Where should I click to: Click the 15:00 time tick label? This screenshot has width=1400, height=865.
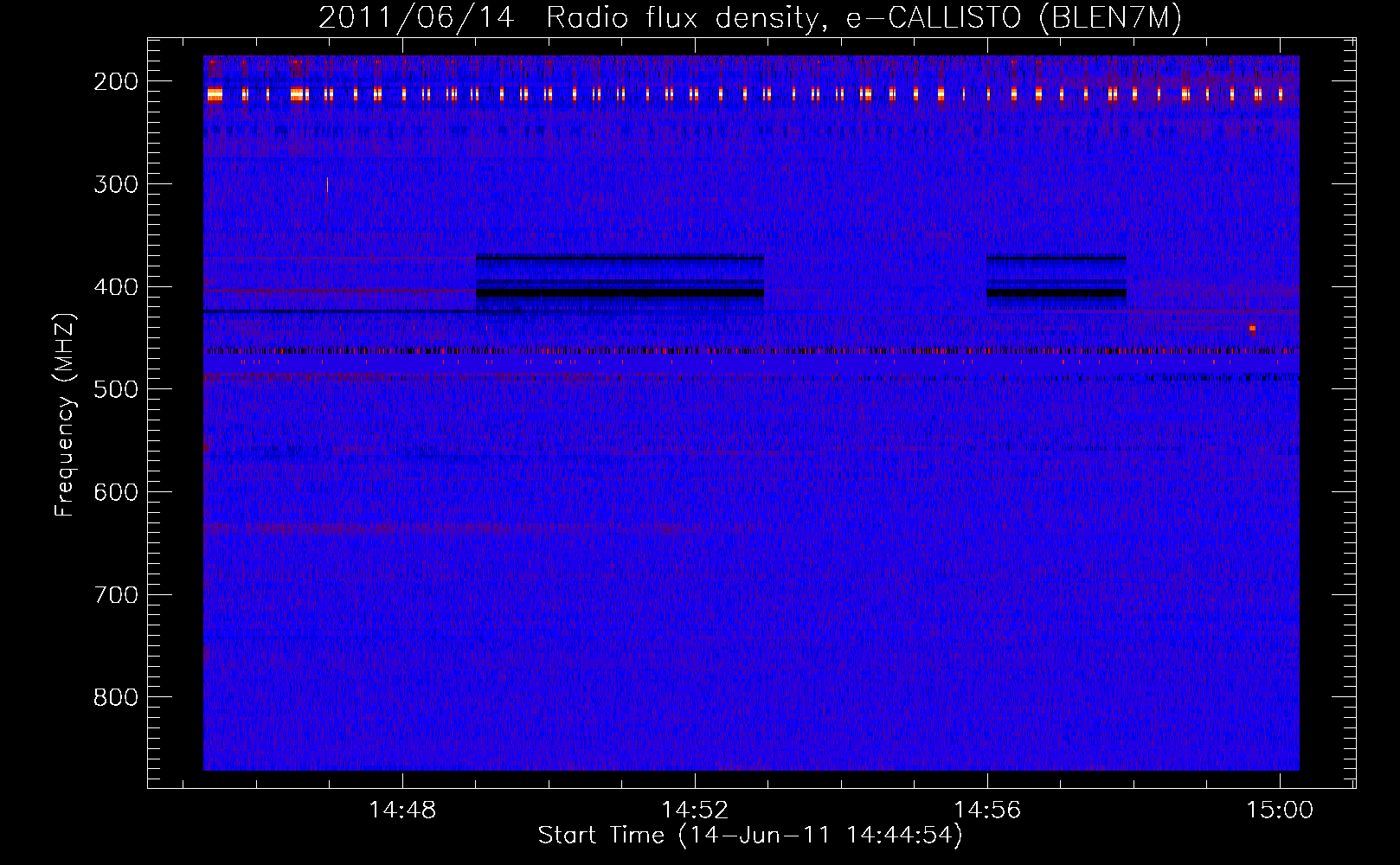1280,811
